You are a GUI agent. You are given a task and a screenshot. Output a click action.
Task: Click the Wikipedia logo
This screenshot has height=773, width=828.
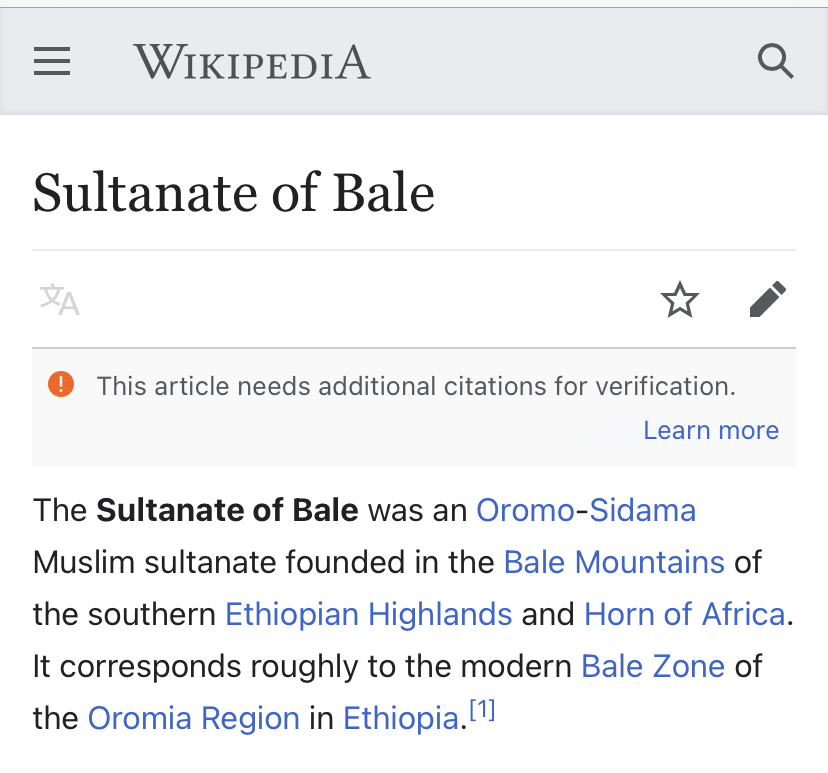pyautogui.click(x=252, y=62)
